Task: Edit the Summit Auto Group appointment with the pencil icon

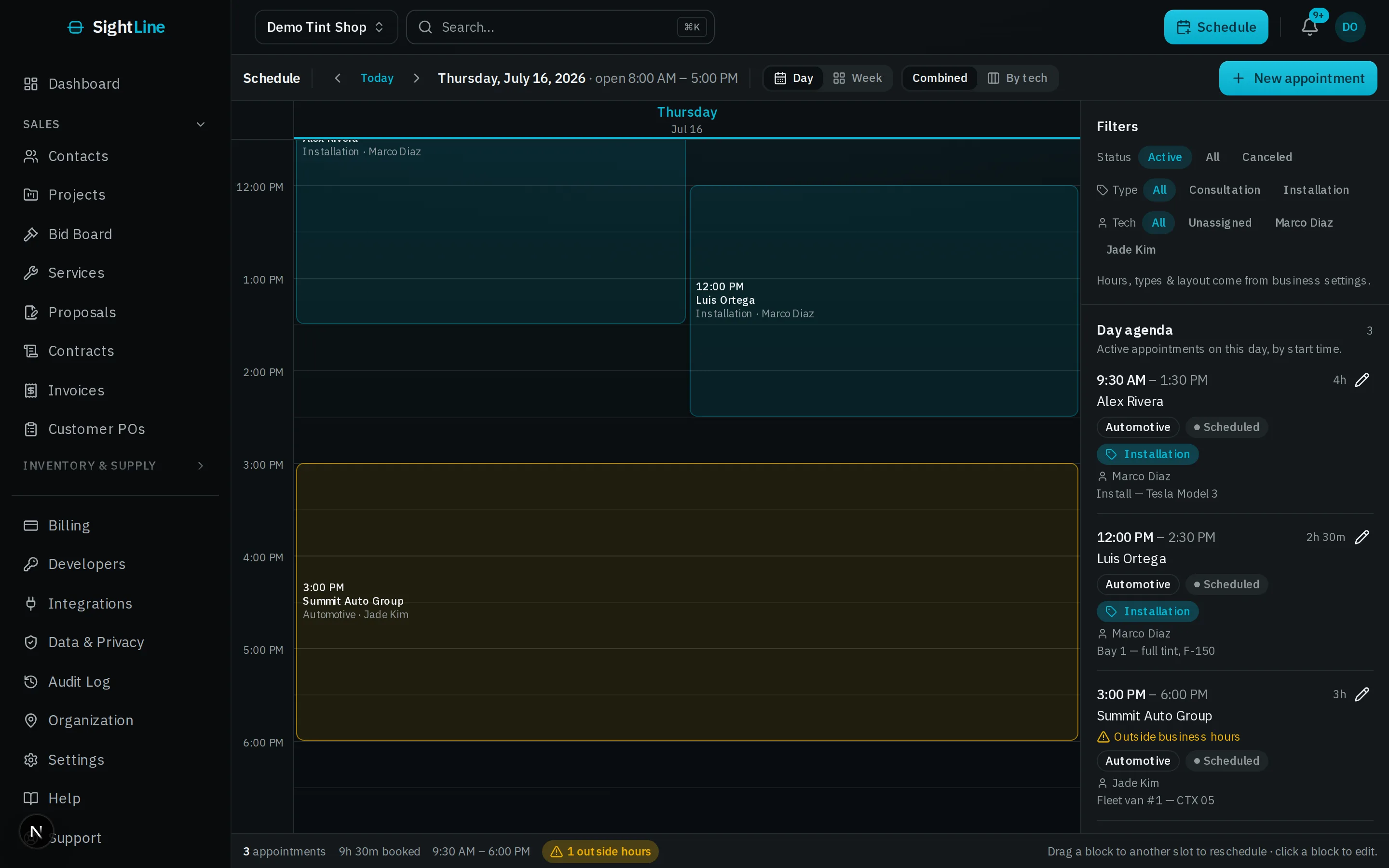Action: point(1362,694)
